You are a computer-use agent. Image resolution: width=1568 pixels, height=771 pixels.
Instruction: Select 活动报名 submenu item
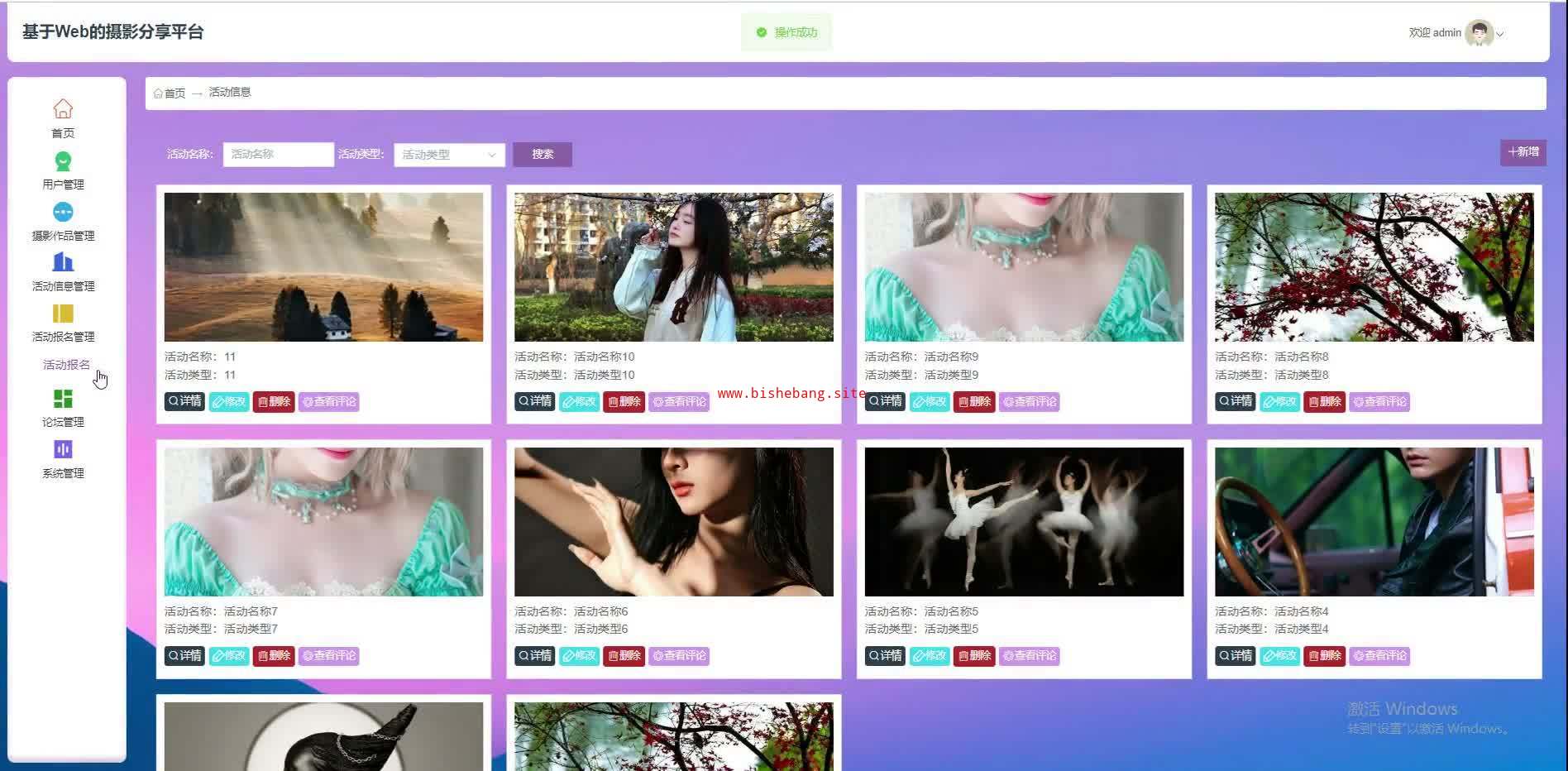click(66, 365)
